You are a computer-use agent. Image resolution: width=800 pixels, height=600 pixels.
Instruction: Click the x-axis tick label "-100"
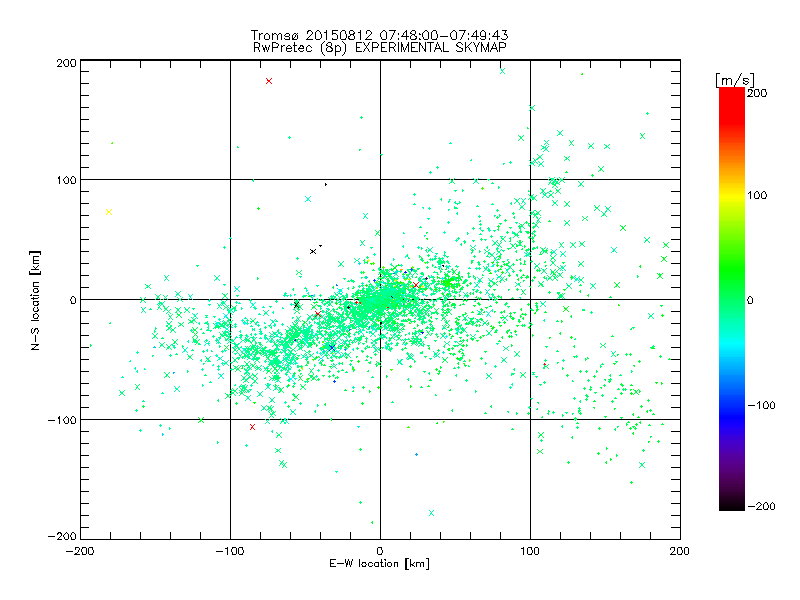point(230,552)
